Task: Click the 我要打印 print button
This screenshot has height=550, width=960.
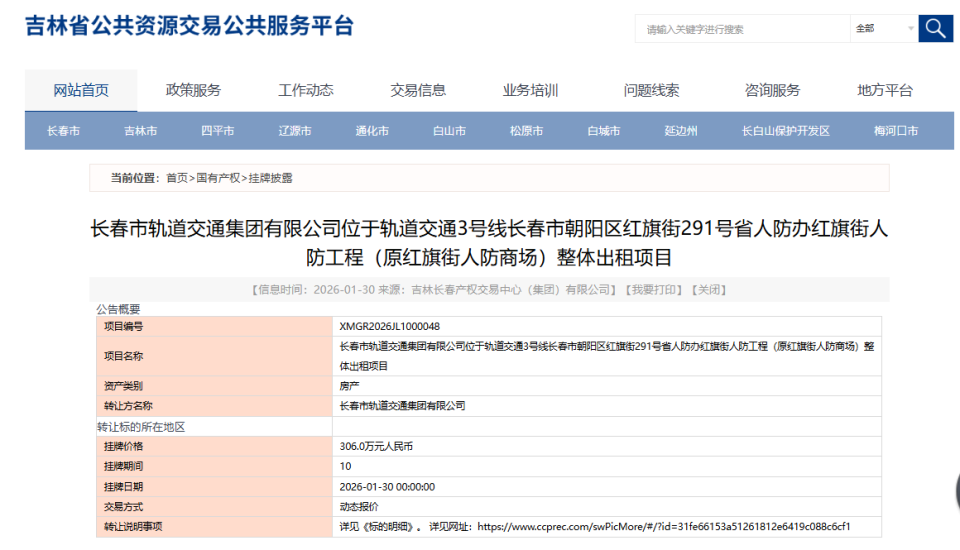Action: tap(653, 290)
